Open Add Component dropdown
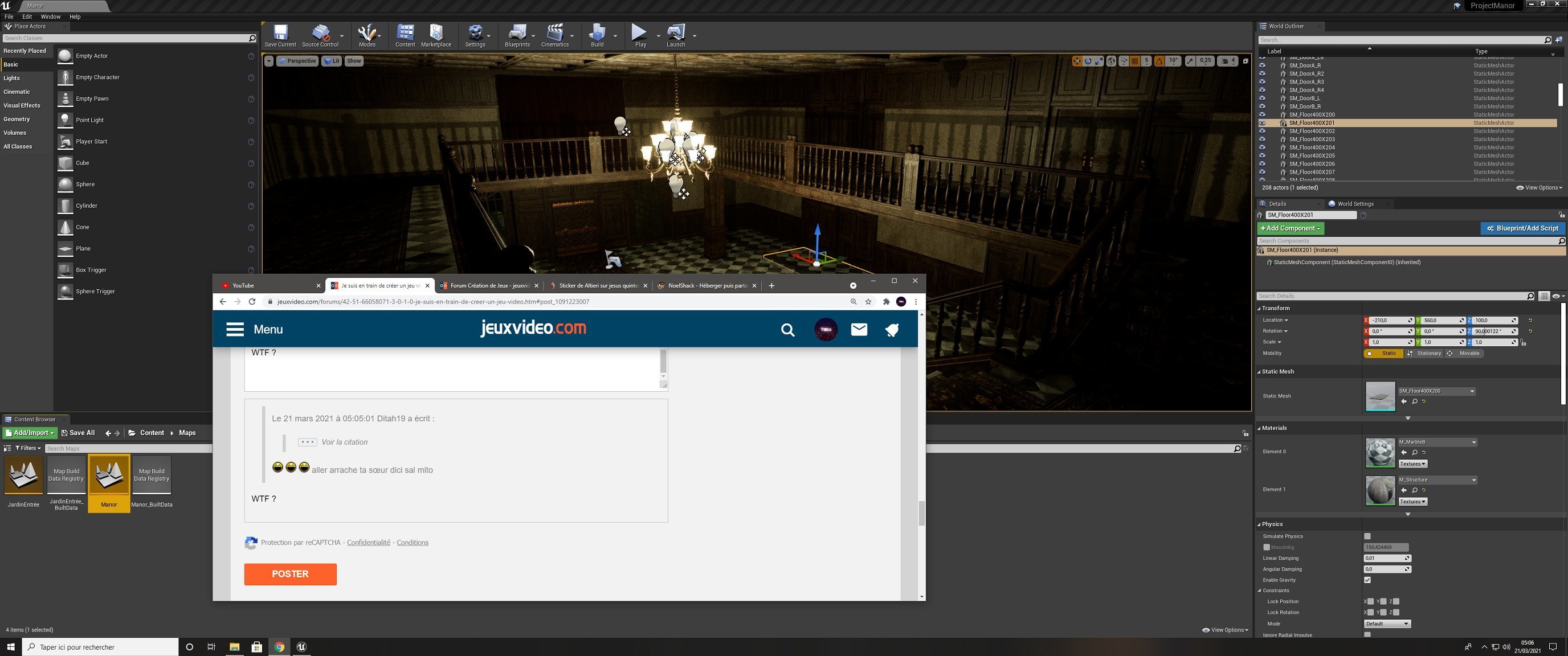Image resolution: width=1568 pixels, height=656 pixels. [1291, 228]
